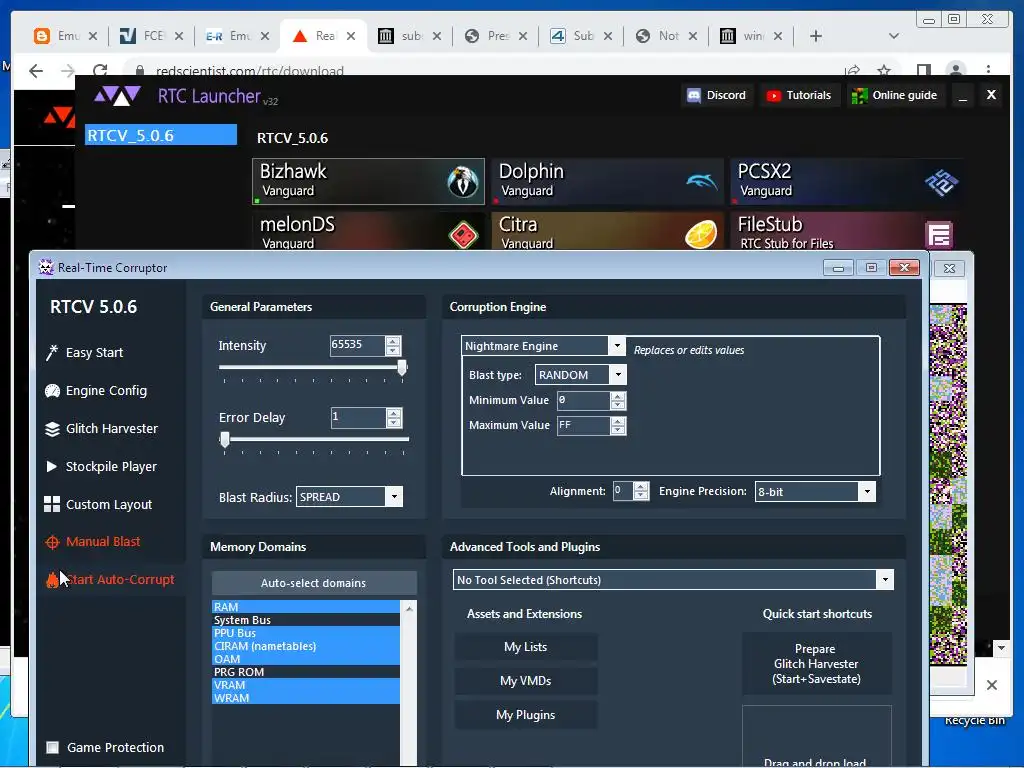Screen dimensions: 1024x768
Task: Click Bizhawk penguin icon in launcher
Action: pyautogui.click(x=462, y=181)
